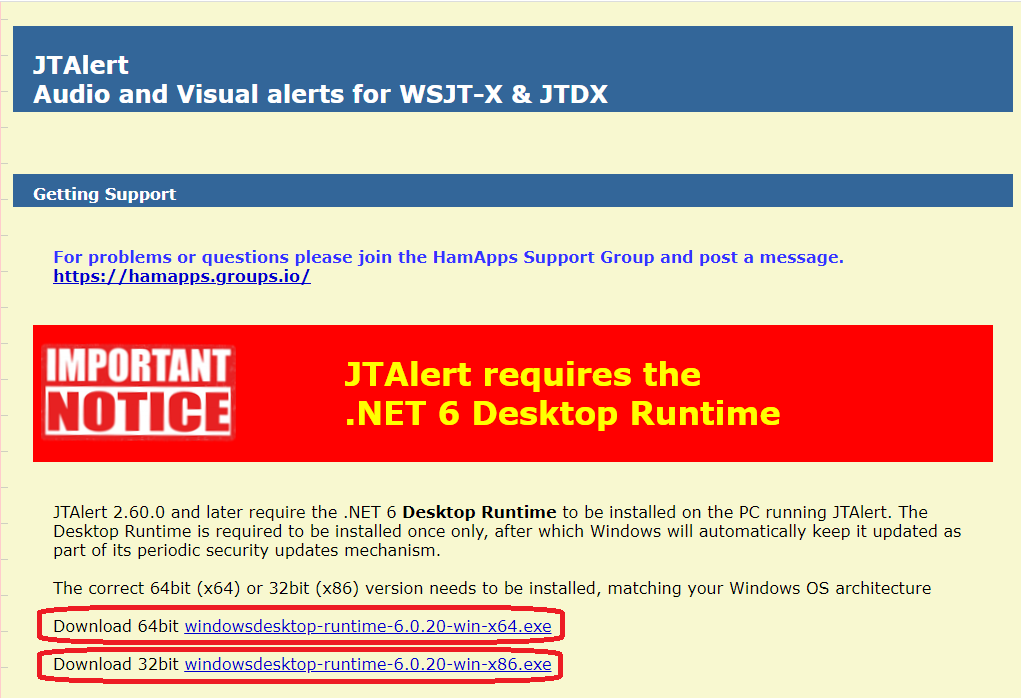This screenshot has width=1021, height=698.
Task: Download the 64bit windowsdesktop-runtime x64 exe
Action: click(x=368, y=626)
